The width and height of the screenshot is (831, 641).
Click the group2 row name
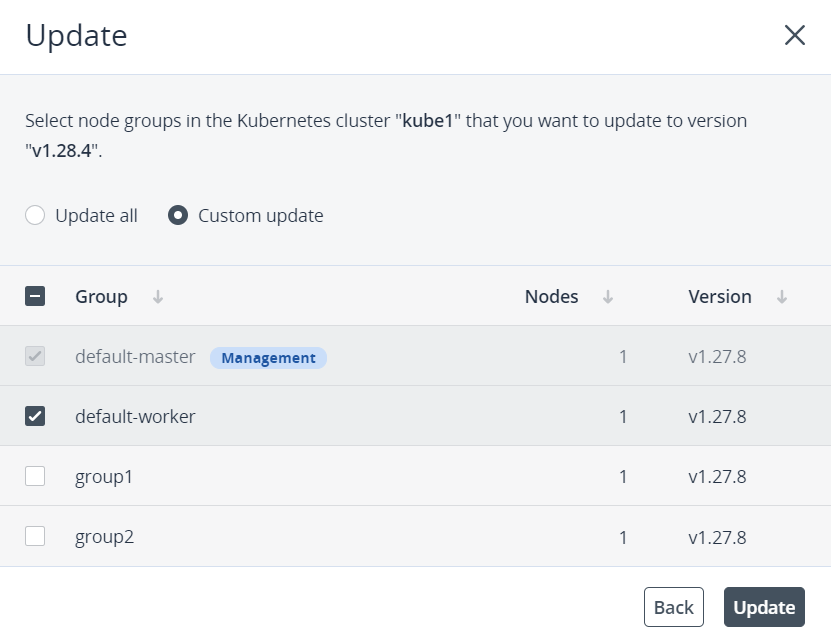[x=104, y=537]
